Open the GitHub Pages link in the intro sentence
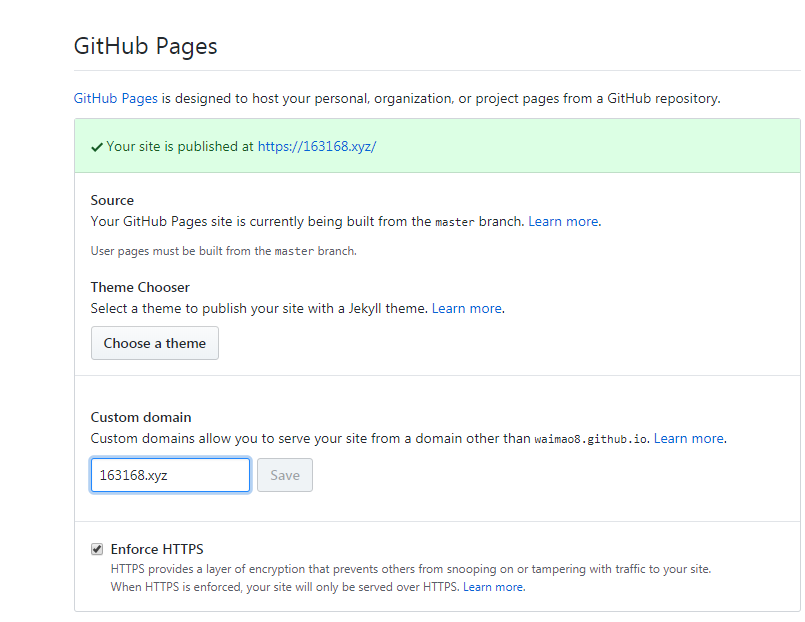Screen dimensions: 805x622 (x=116, y=99)
